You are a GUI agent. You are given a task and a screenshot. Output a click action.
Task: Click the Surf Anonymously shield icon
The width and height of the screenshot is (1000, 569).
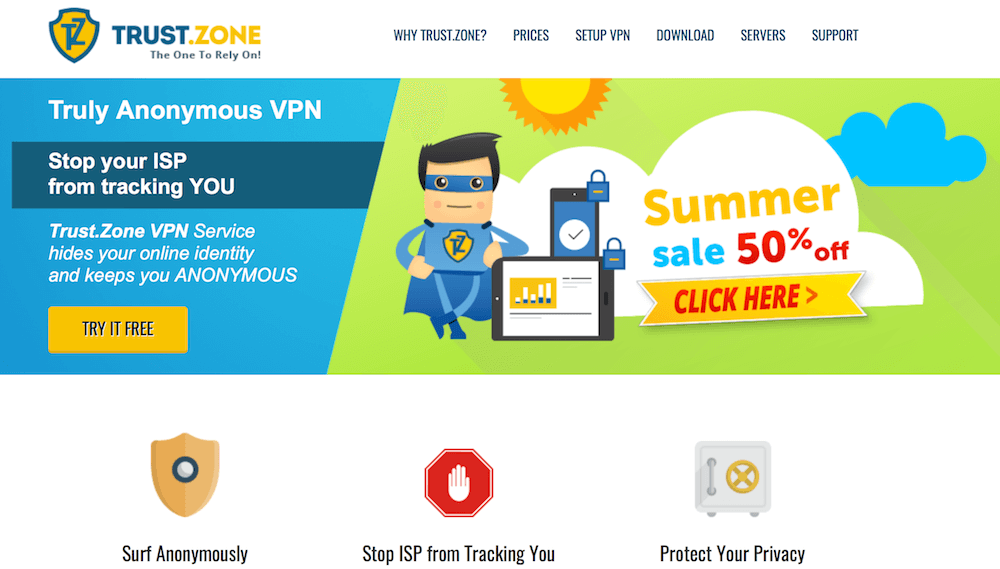pos(185,475)
